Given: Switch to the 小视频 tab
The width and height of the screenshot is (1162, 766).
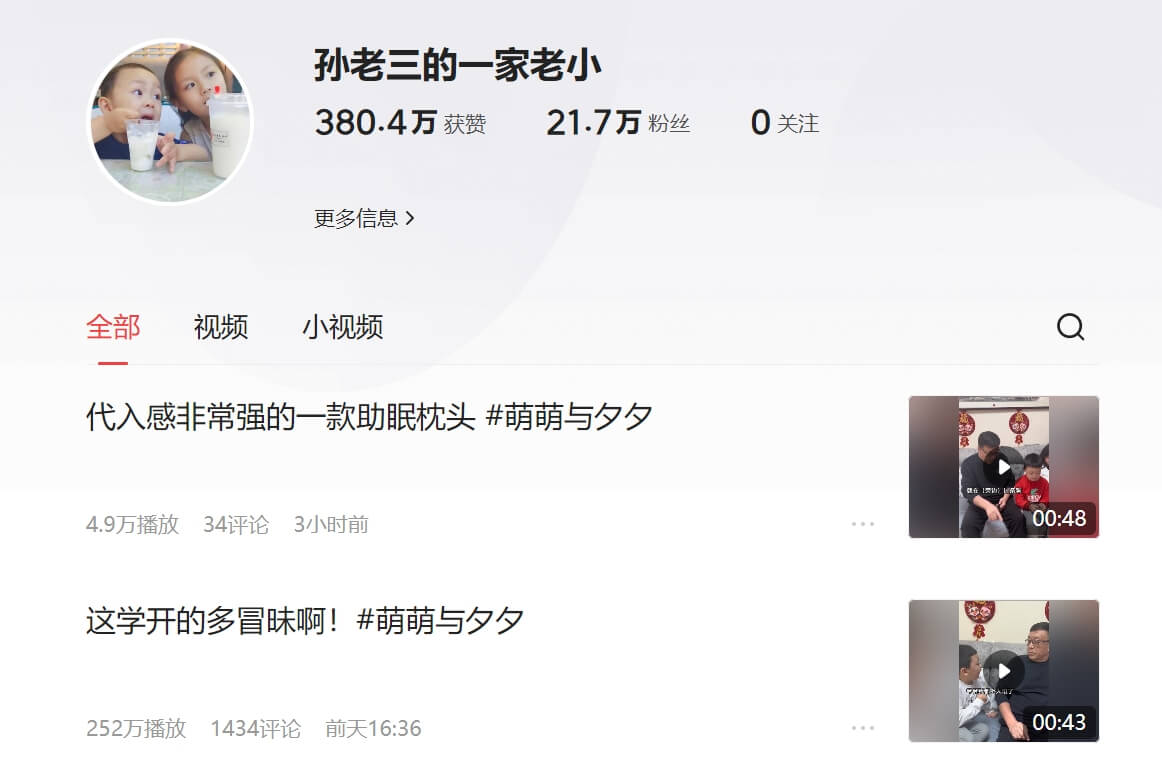Looking at the screenshot, I should point(342,327).
